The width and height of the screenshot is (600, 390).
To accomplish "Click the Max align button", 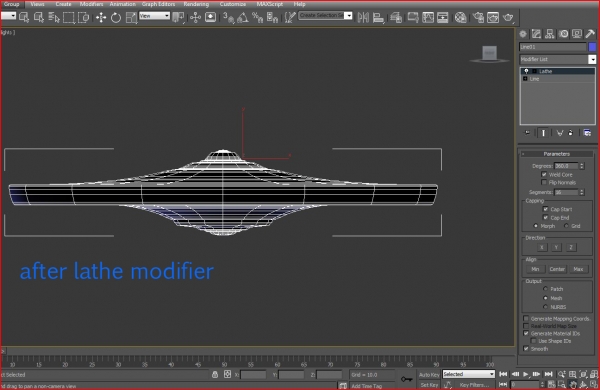I will pyautogui.click(x=578, y=269).
